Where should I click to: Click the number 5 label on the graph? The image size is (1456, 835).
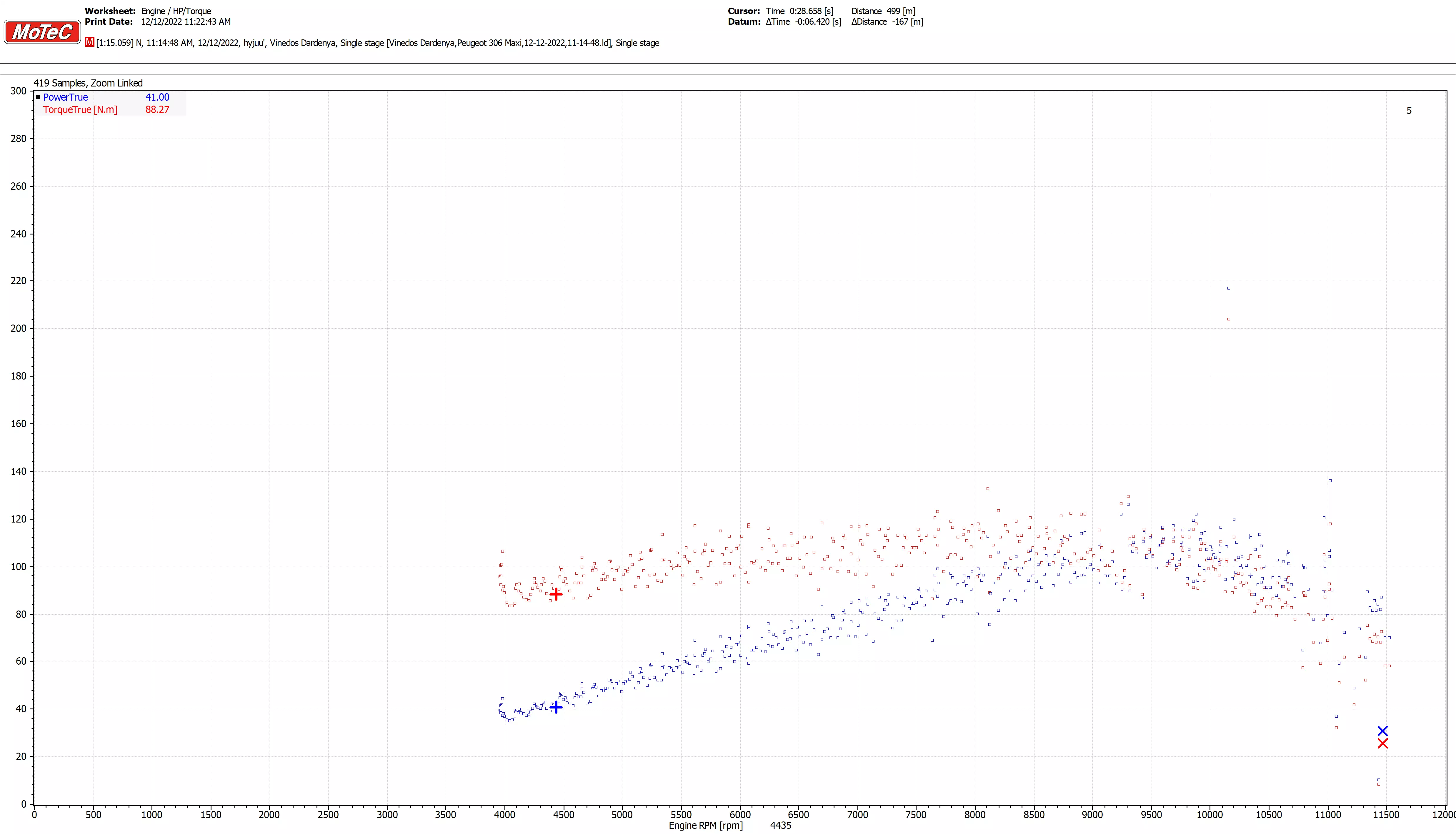point(1409,111)
